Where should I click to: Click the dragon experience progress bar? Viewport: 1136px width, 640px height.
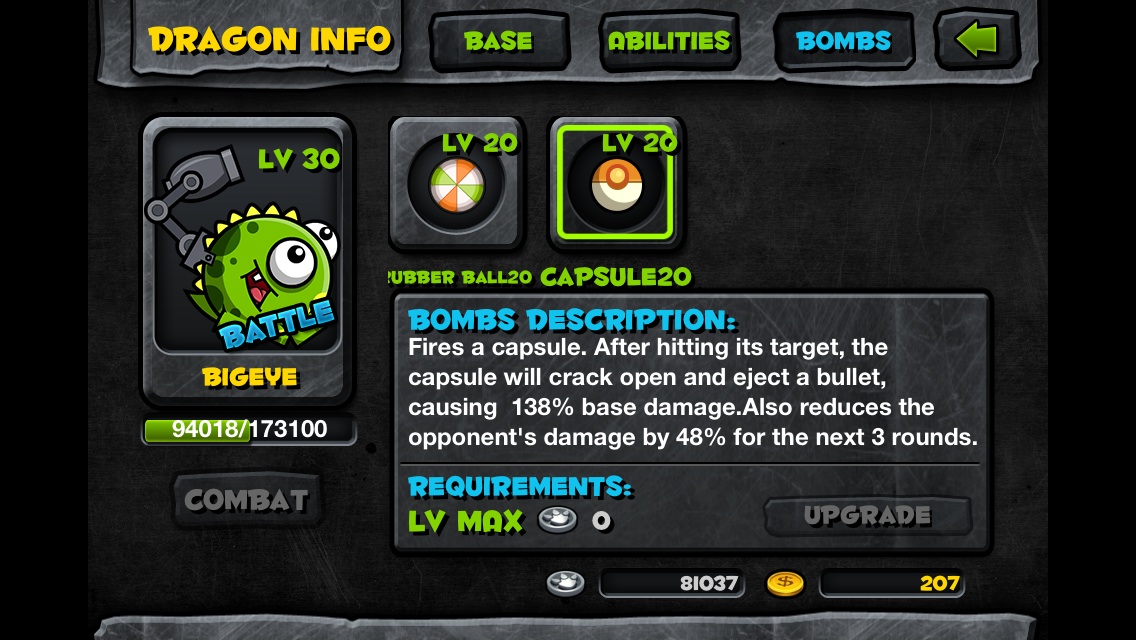click(248, 429)
